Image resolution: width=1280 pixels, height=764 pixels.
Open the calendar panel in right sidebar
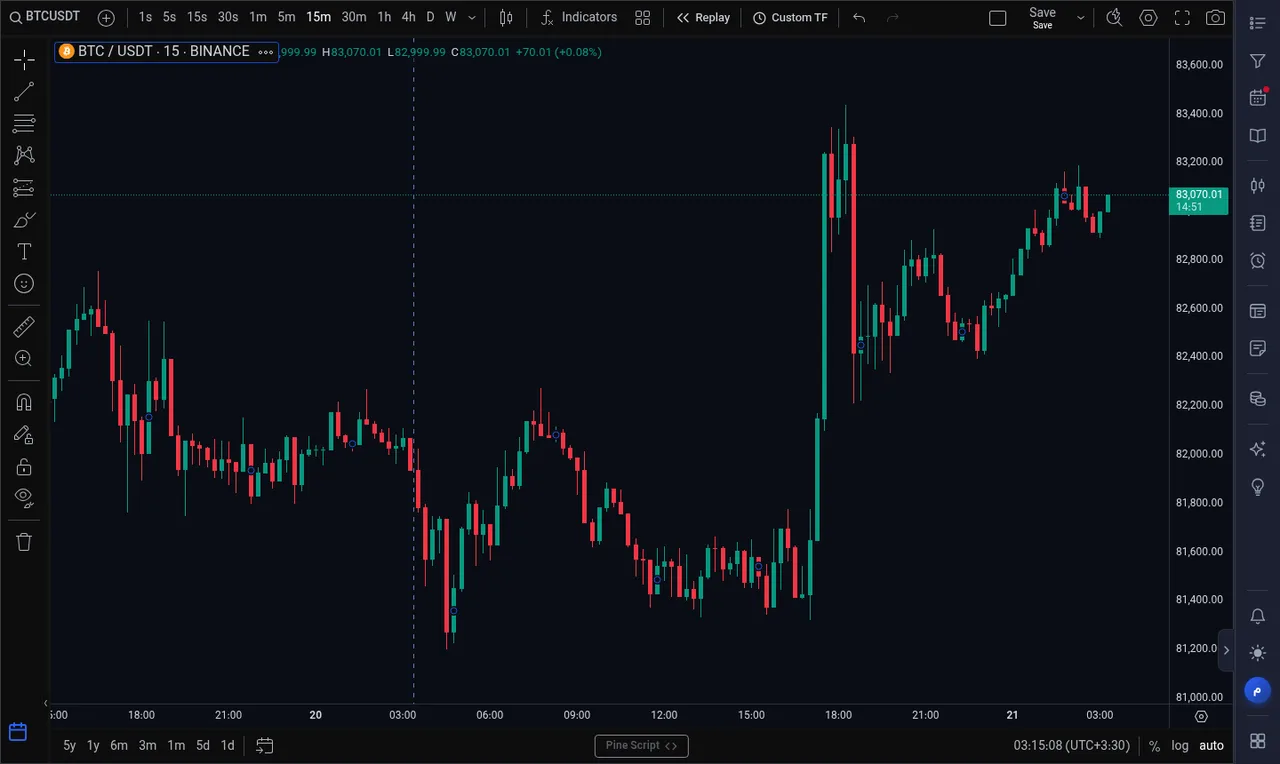click(1258, 97)
